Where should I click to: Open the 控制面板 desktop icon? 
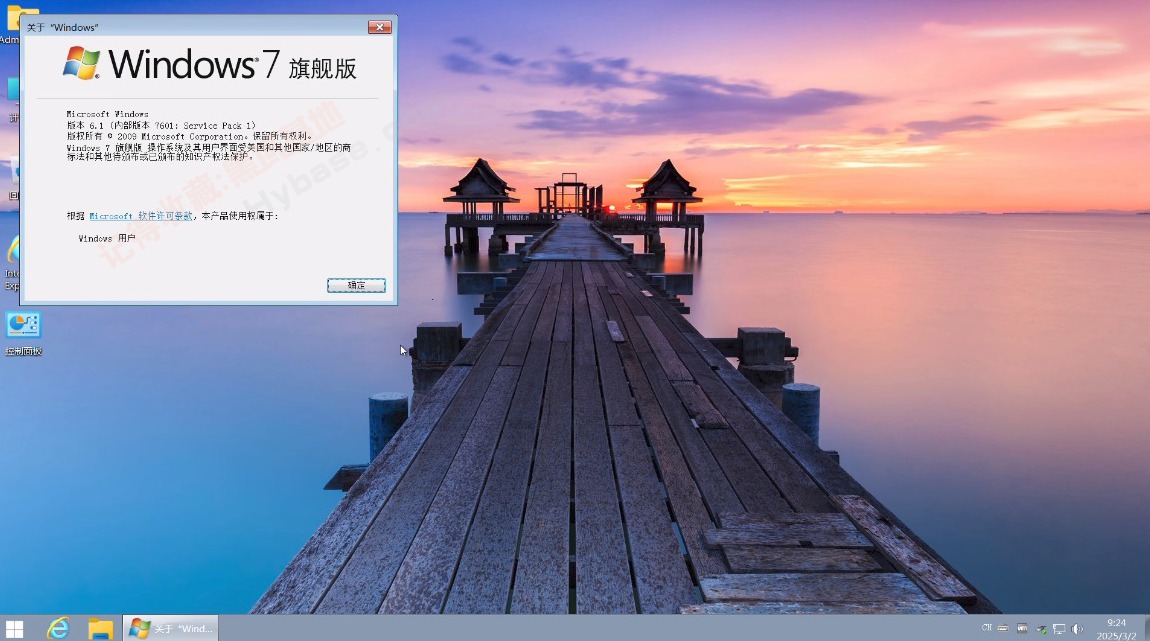(23, 334)
